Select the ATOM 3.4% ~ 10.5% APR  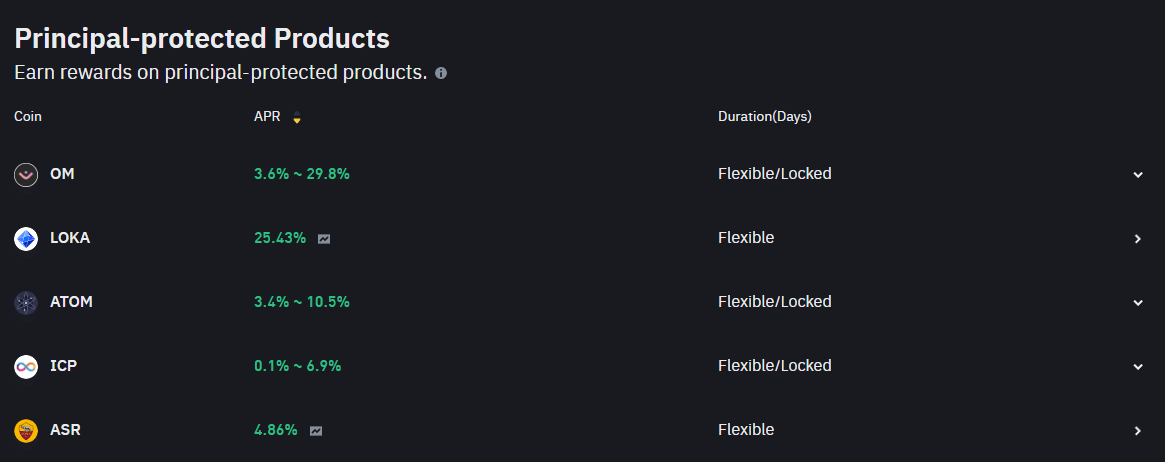[302, 302]
